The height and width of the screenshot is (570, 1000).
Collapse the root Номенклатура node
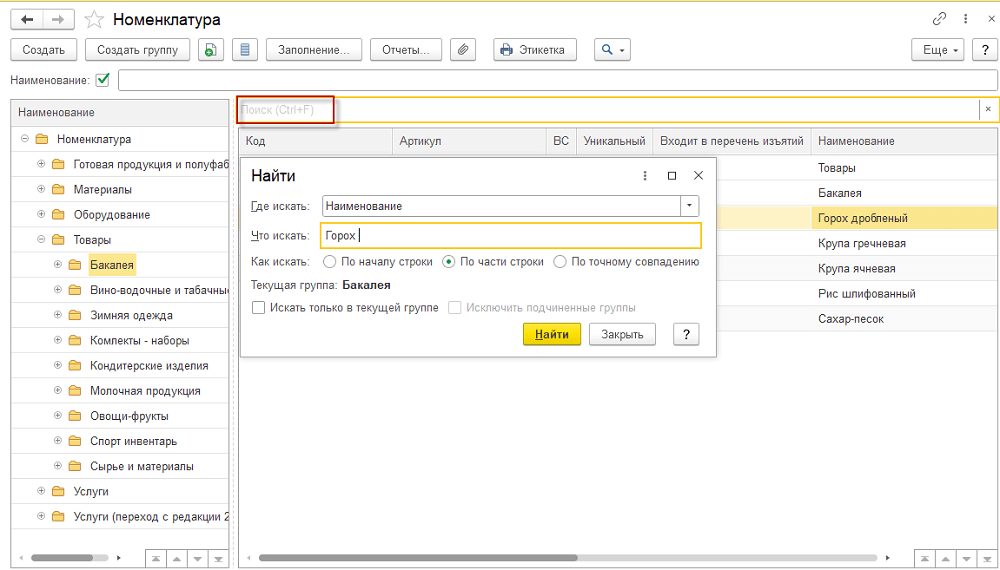[x=25, y=138]
